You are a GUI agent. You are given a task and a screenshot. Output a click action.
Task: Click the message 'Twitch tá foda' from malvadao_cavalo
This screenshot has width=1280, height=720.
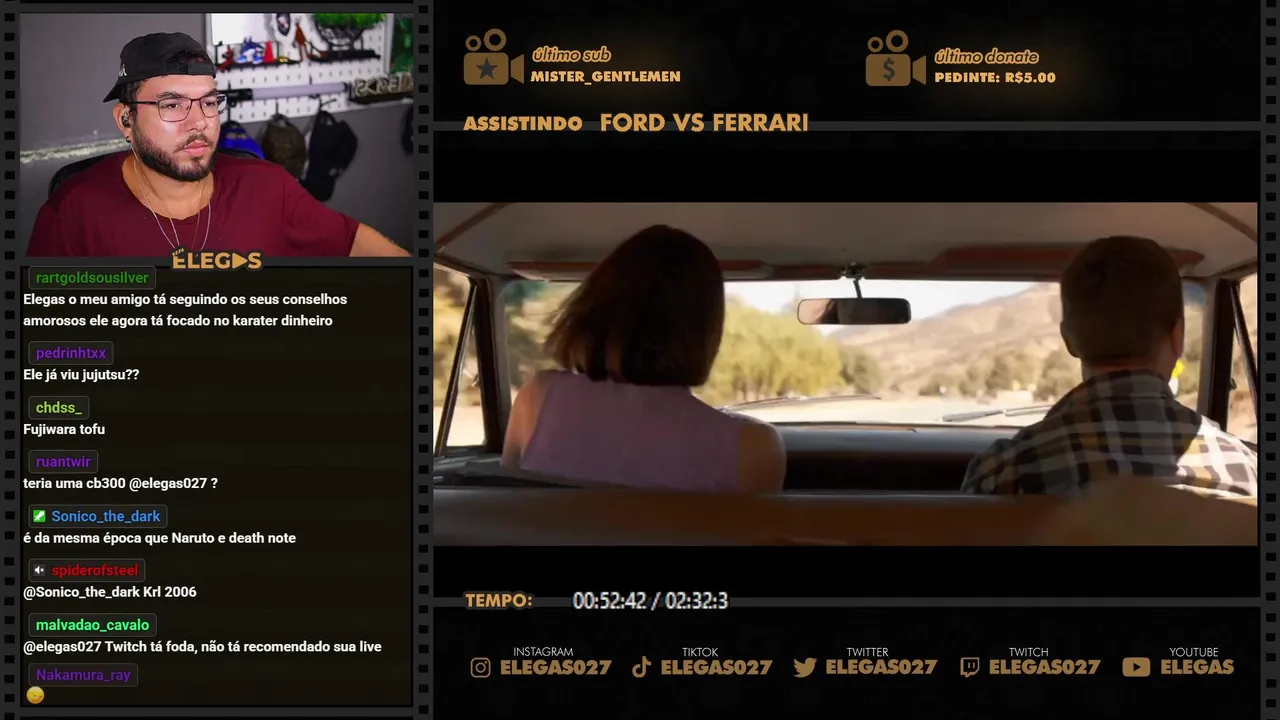coord(202,647)
